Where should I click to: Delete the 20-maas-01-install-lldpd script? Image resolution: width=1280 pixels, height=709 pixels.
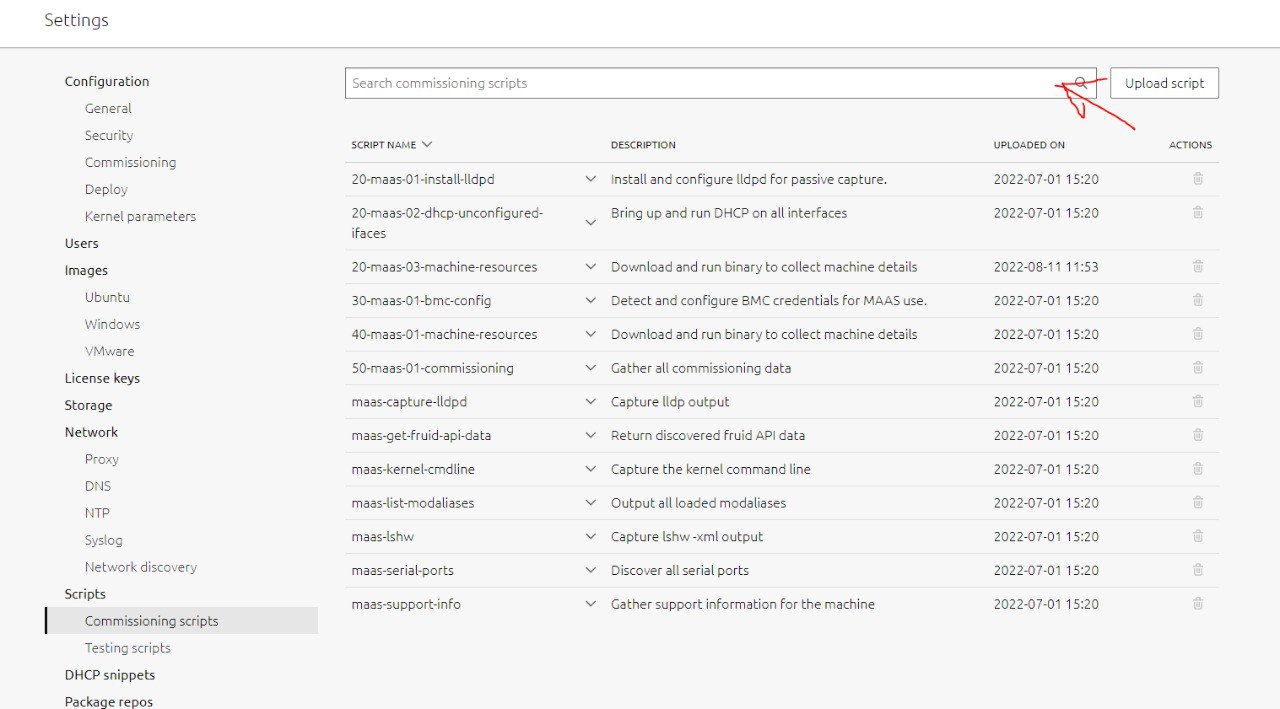[1198, 179]
